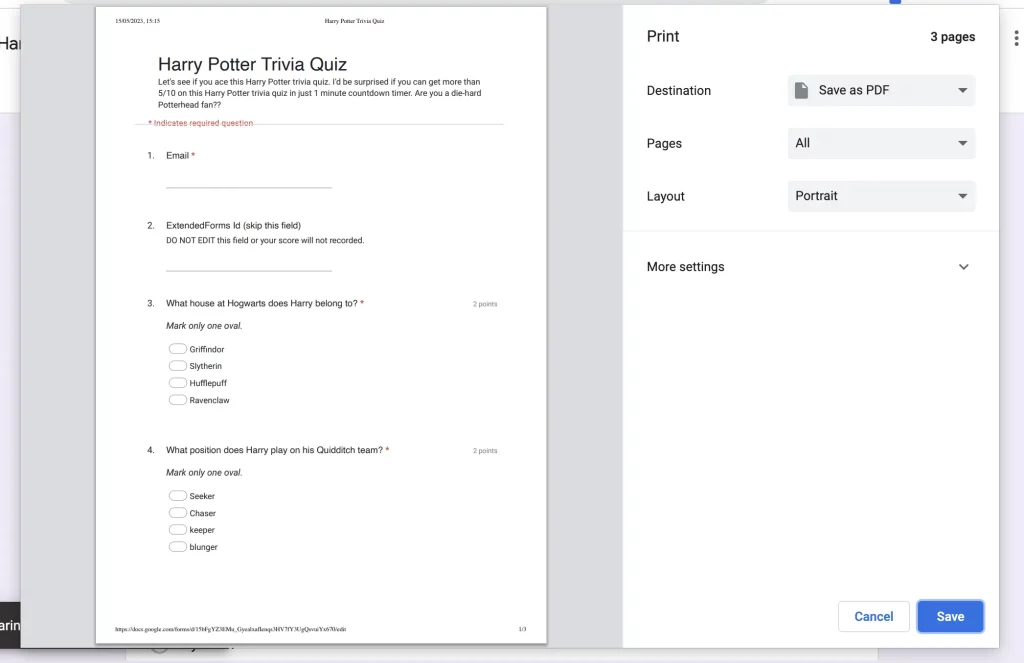Image resolution: width=1024 pixels, height=663 pixels.
Task: Click the three-dot menu behind the dialog
Action: click(1016, 37)
